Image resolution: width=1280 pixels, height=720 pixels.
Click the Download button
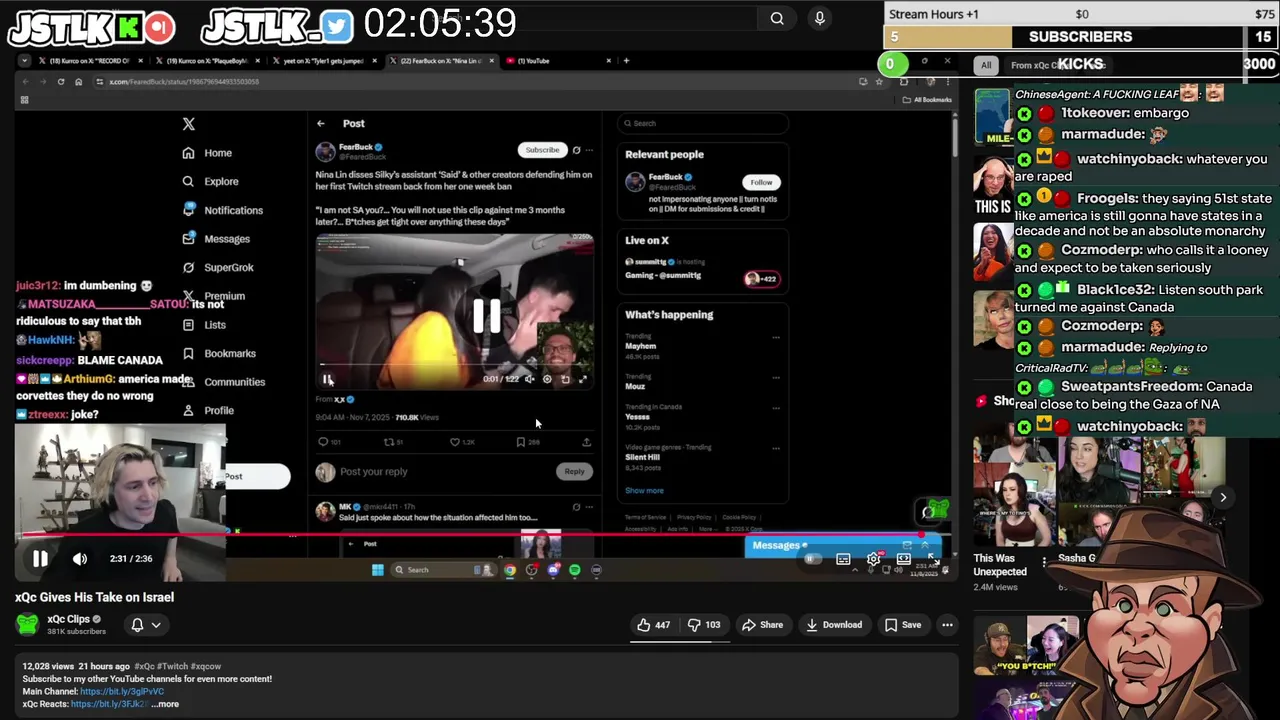(834, 625)
